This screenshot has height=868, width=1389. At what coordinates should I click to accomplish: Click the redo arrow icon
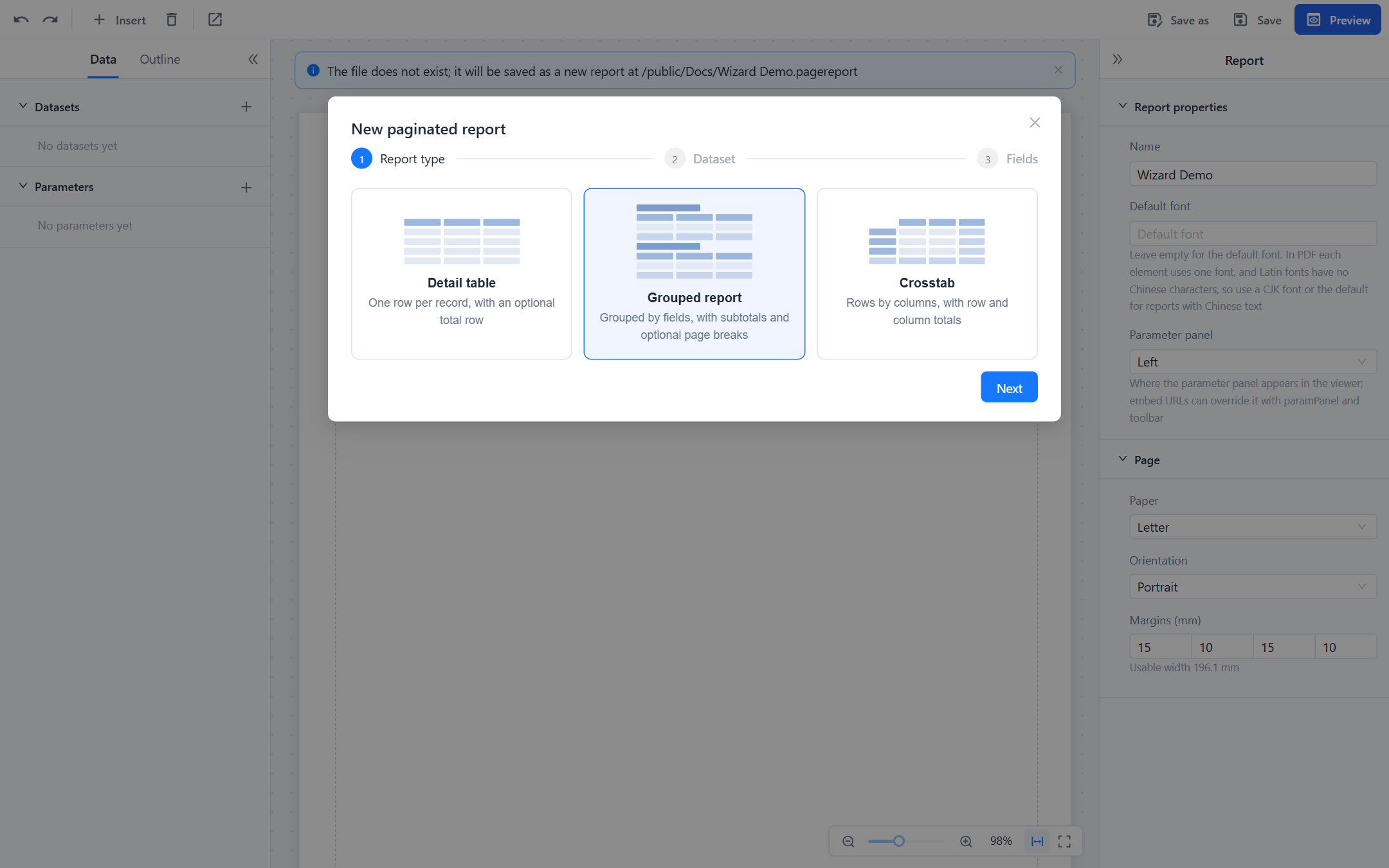pyautogui.click(x=50, y=20)
